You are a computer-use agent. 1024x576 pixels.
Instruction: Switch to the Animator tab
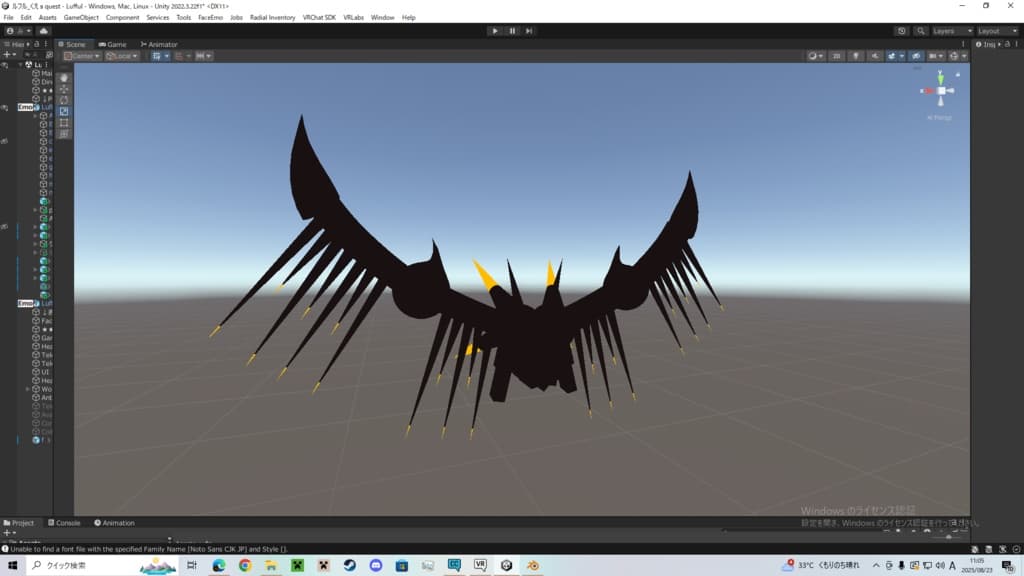159,44
